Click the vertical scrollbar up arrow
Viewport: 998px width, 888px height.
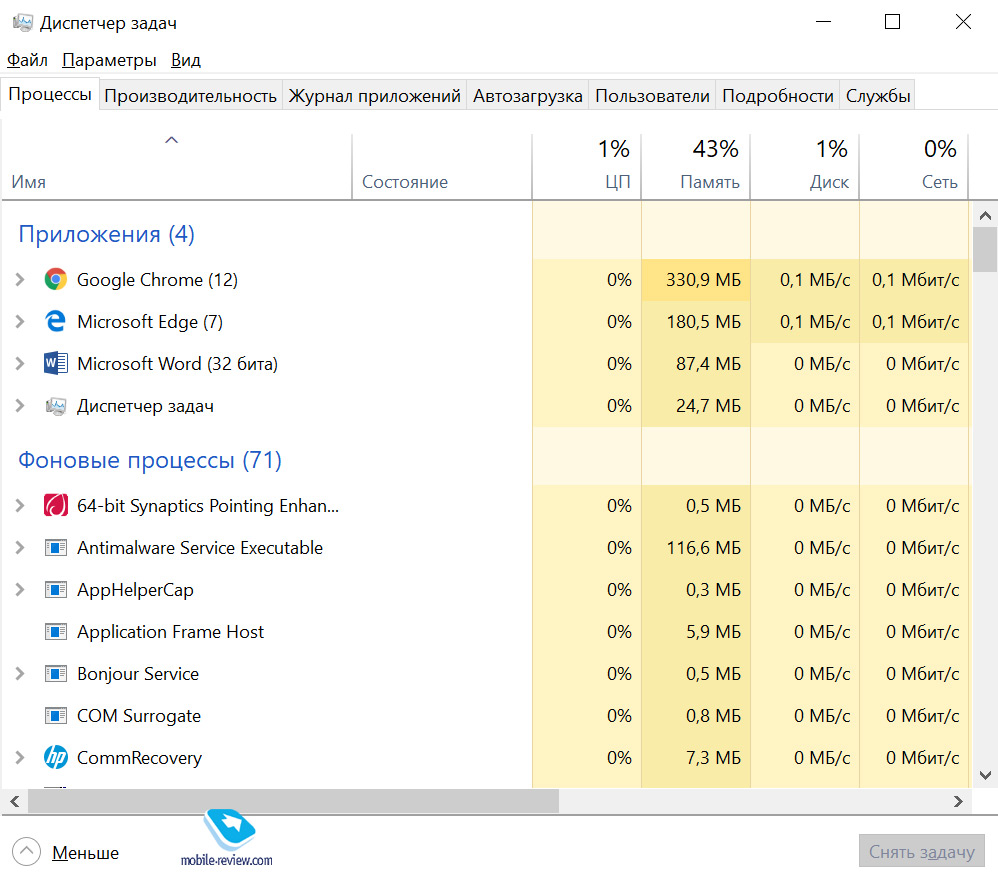(985, 216)
